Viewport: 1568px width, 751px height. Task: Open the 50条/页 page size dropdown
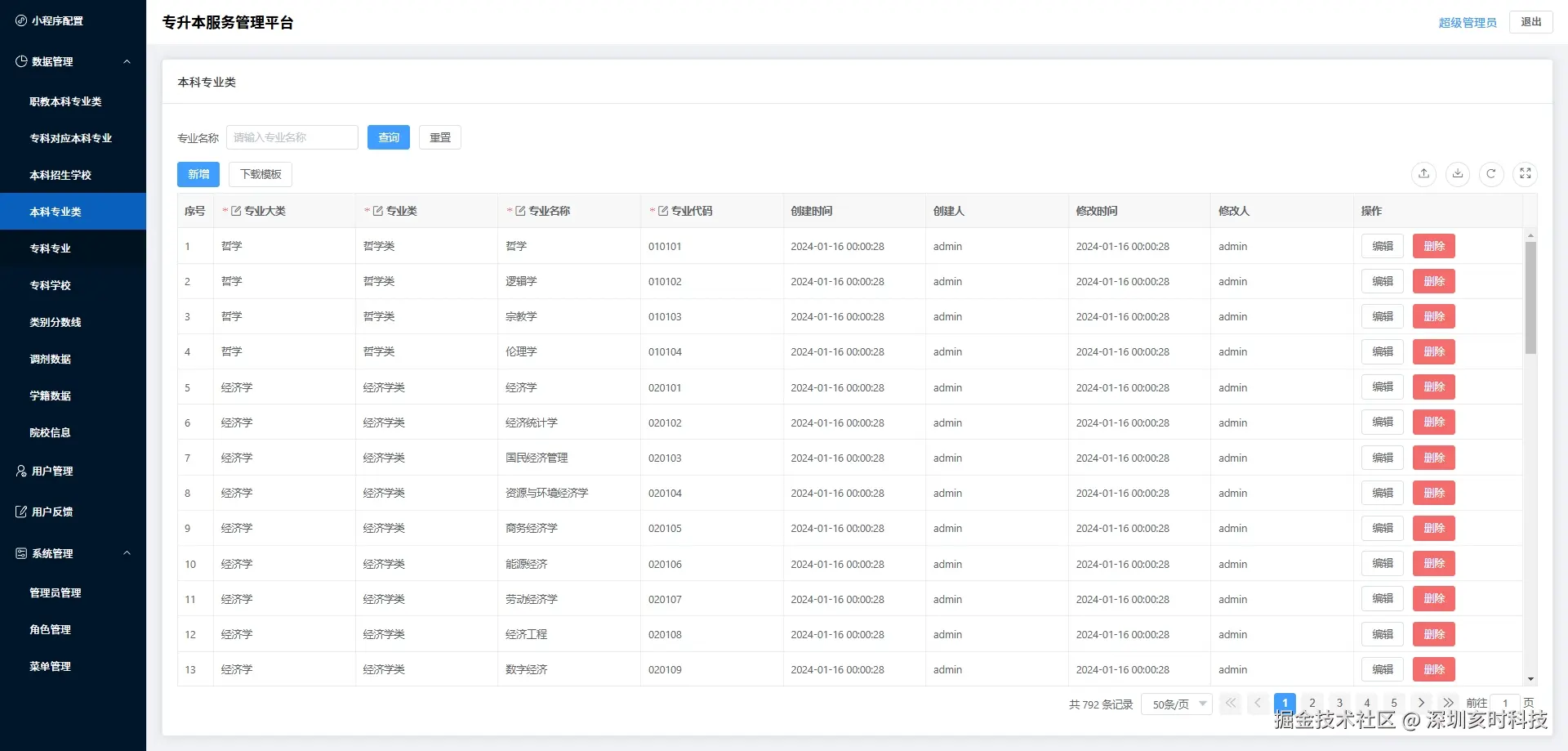pos(1177,704)
